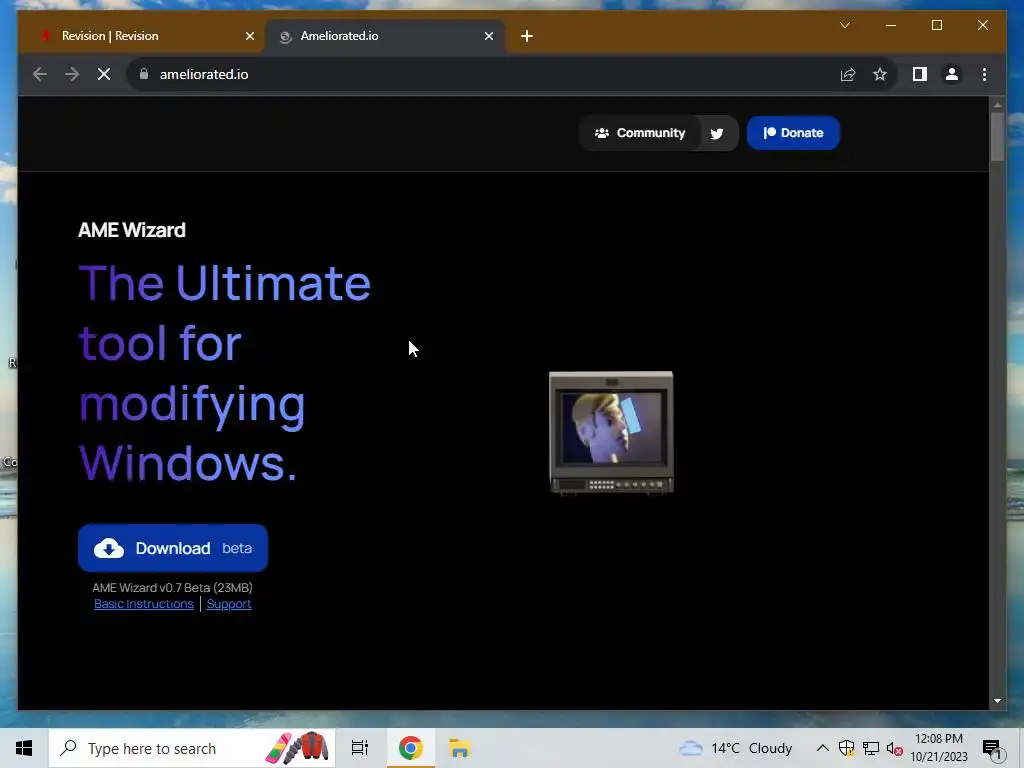1024x768 pixels.
Task: Bookmark this tab with the star
Action: click(880, 74)
